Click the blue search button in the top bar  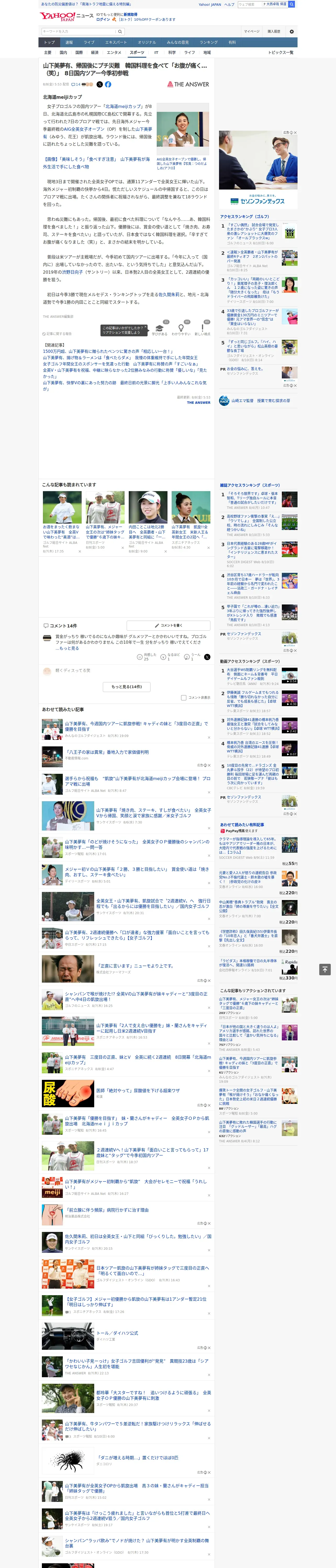coord(292,4)
